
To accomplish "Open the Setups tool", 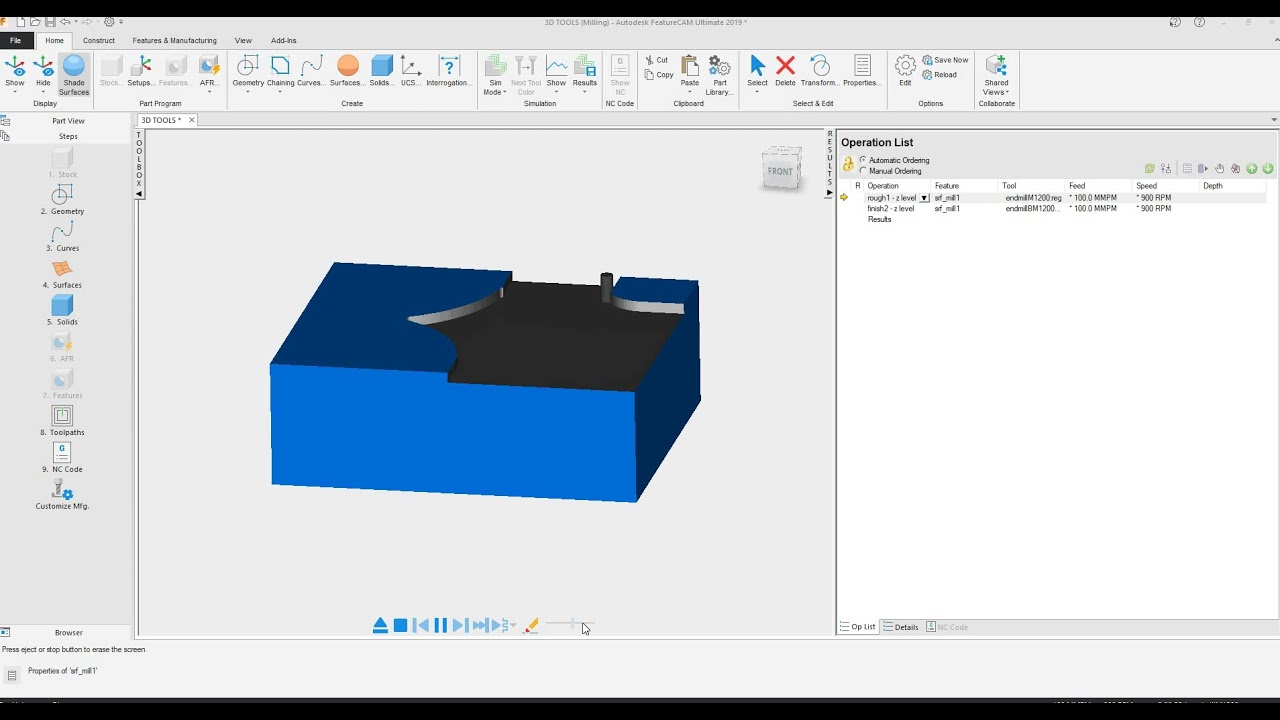I will click(x=140, y=71).
